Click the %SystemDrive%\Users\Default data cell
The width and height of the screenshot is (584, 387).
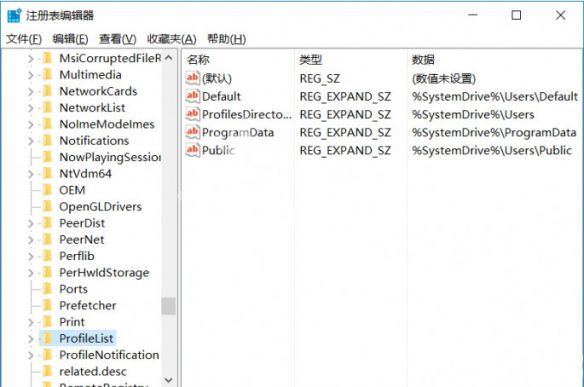(495, 96)
